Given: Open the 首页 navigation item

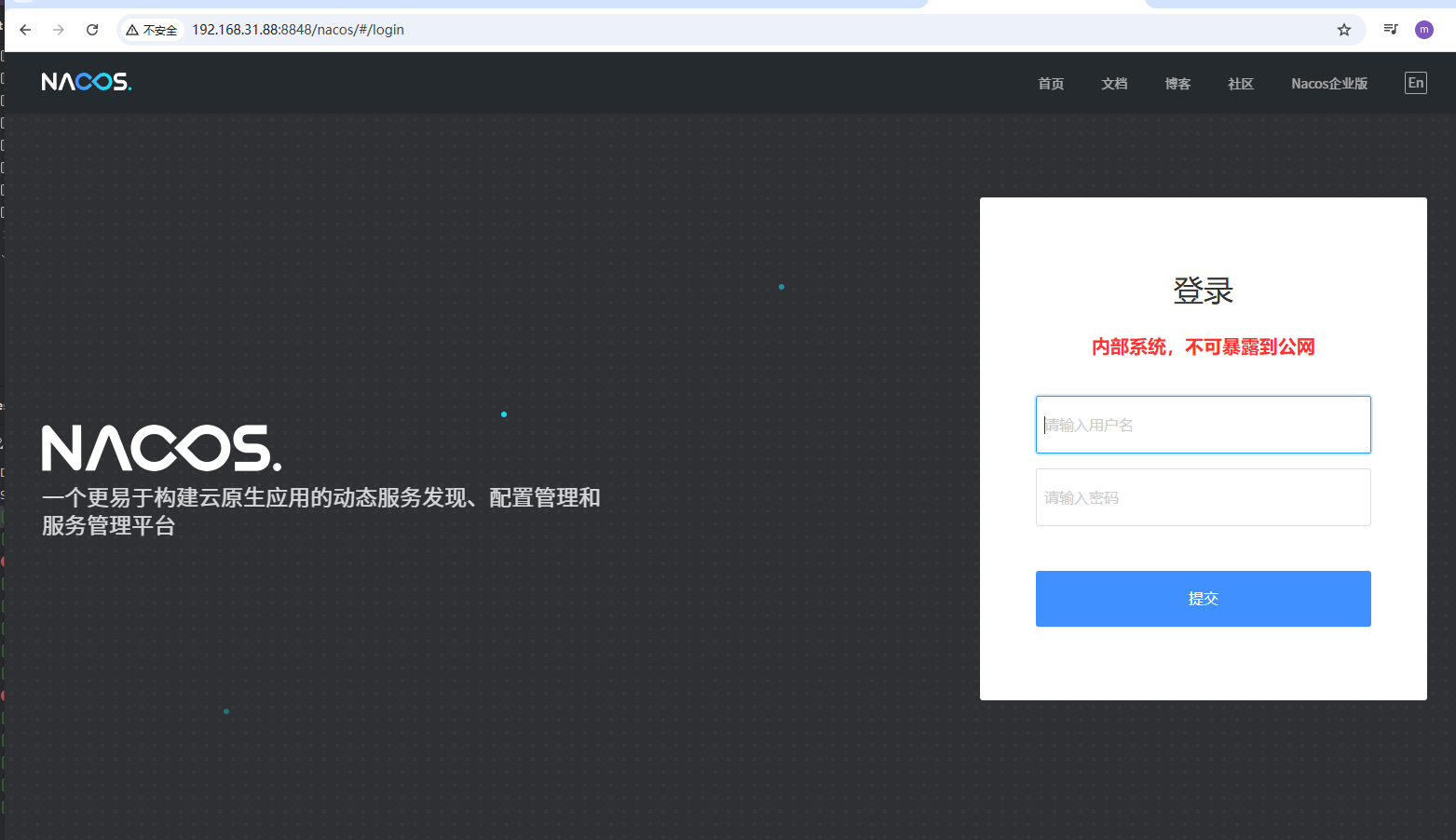Looking at the screenshot, I should pyautogui.click(x=1051, y=84).
